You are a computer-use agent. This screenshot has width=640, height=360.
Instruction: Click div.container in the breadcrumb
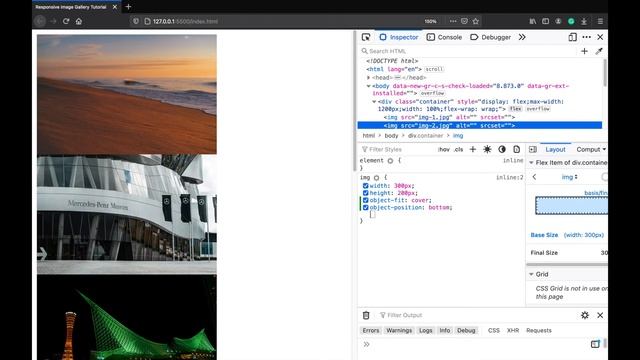point(425,136)
